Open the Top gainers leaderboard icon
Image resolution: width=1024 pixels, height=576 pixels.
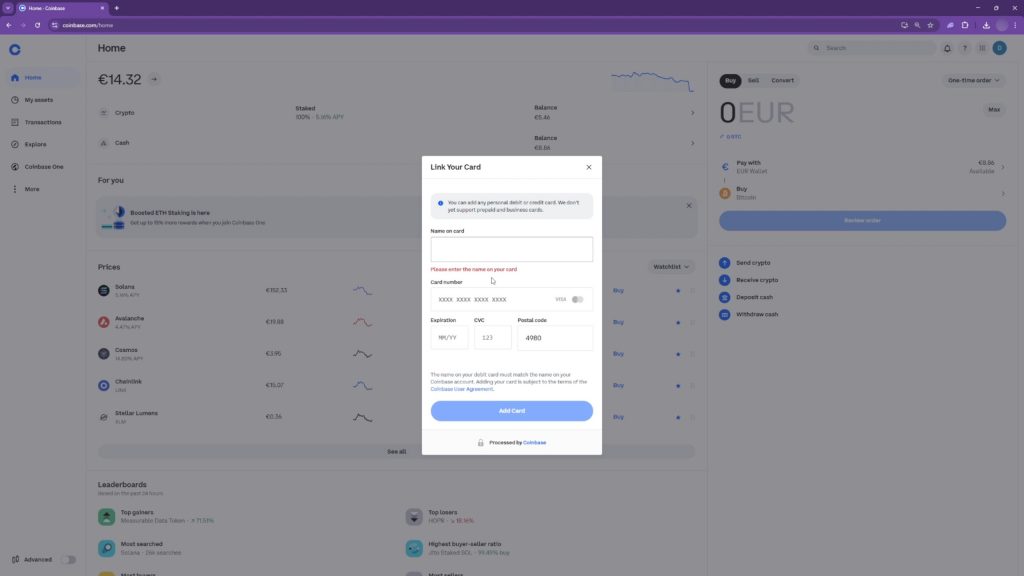tap(106, 517)
